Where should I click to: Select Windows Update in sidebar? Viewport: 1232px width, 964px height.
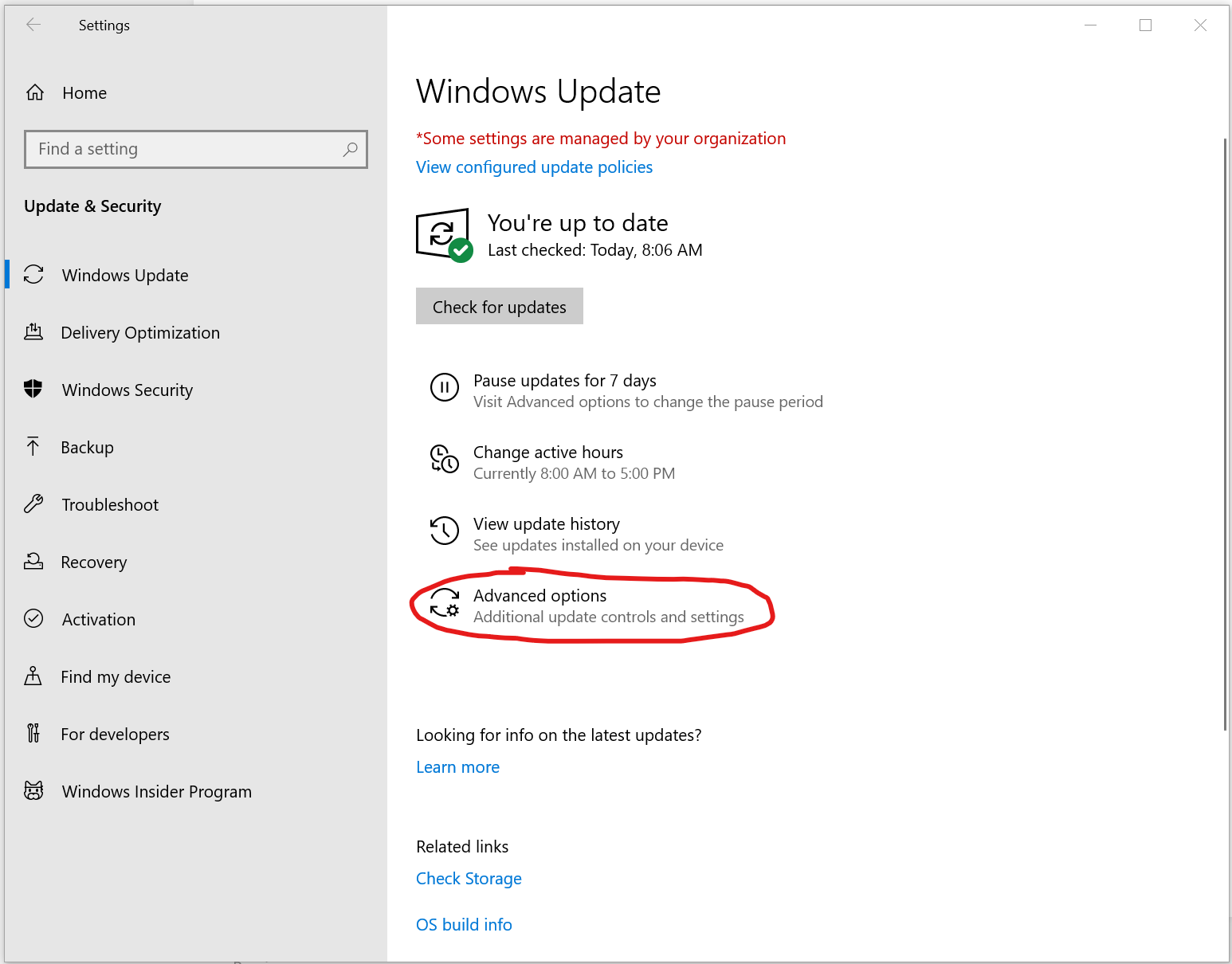tap(196, 275)
